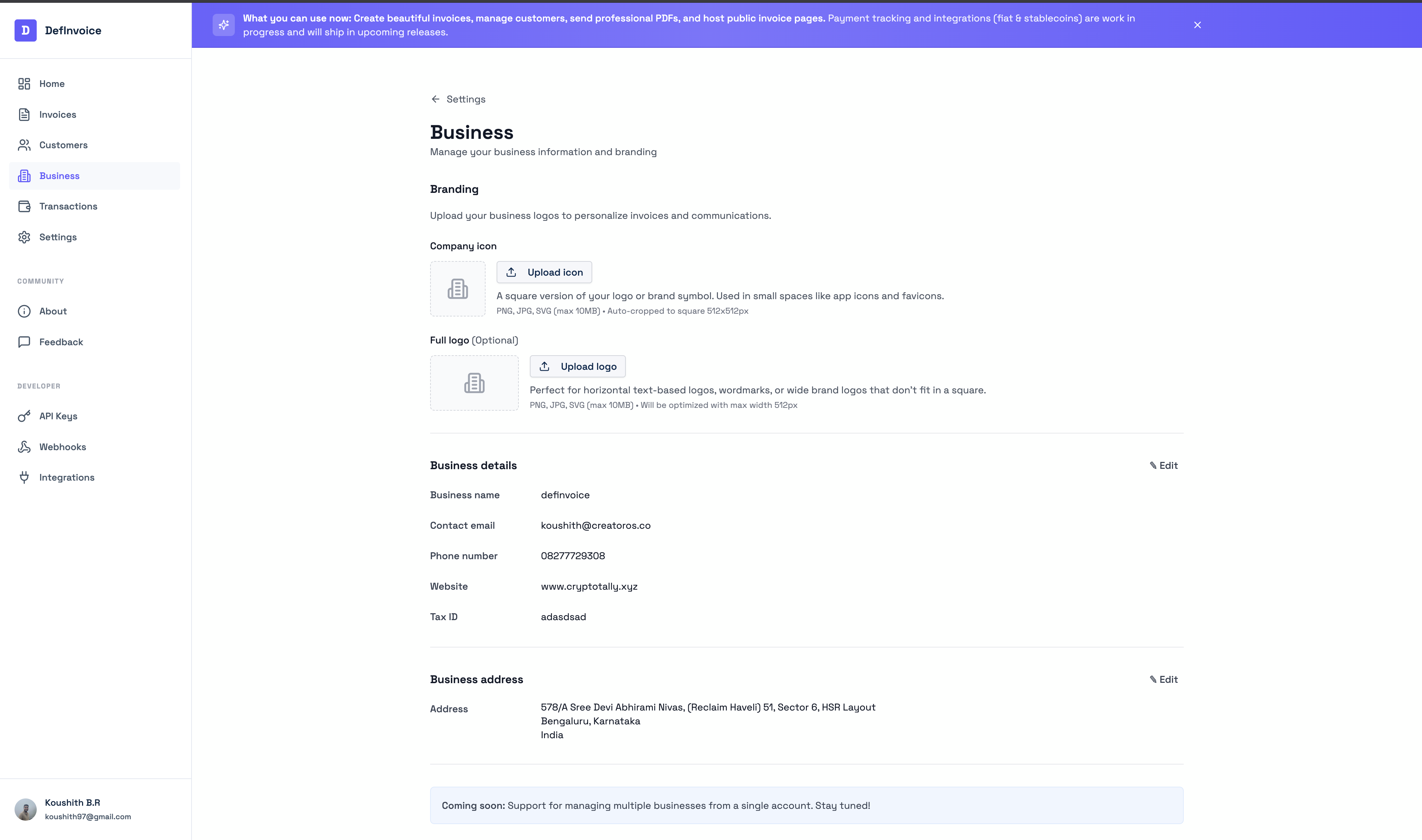
Task: Click the Upload logo button
Action: 577,366
